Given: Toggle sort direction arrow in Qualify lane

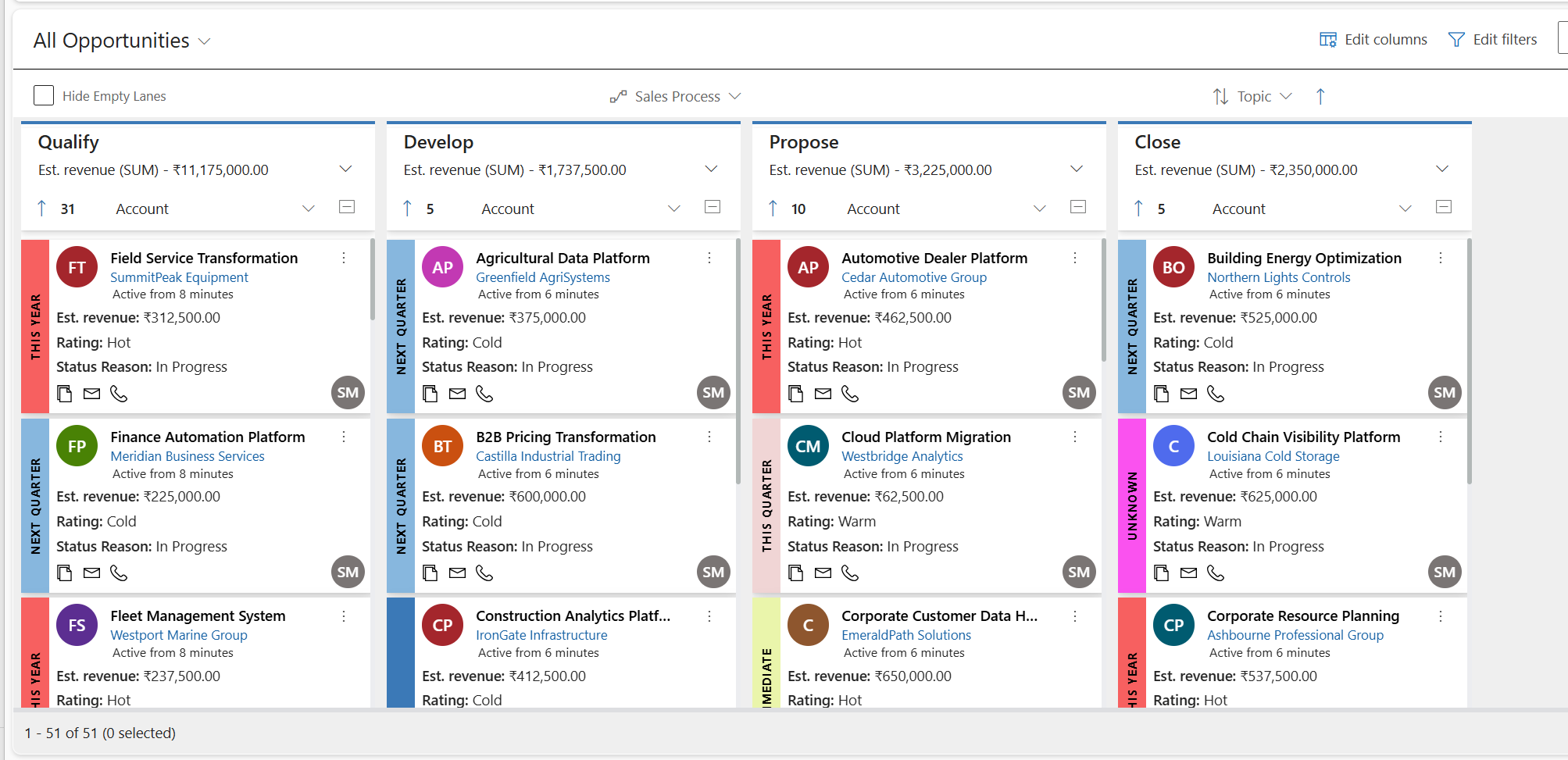Looking at the screenshot, I should [x=42, y=209].
